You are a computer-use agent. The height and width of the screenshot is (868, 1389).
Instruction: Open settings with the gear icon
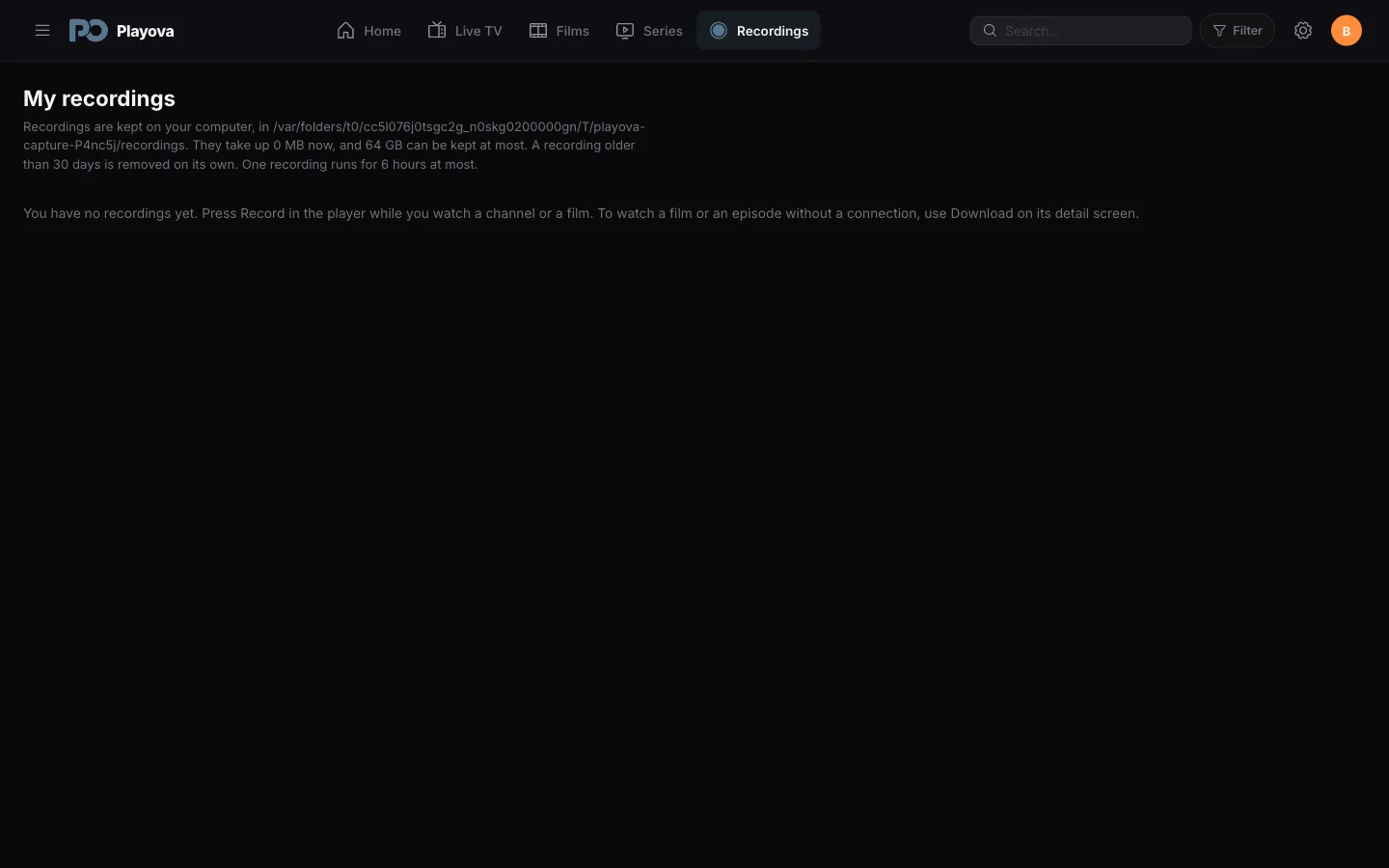coord(1303,31)
